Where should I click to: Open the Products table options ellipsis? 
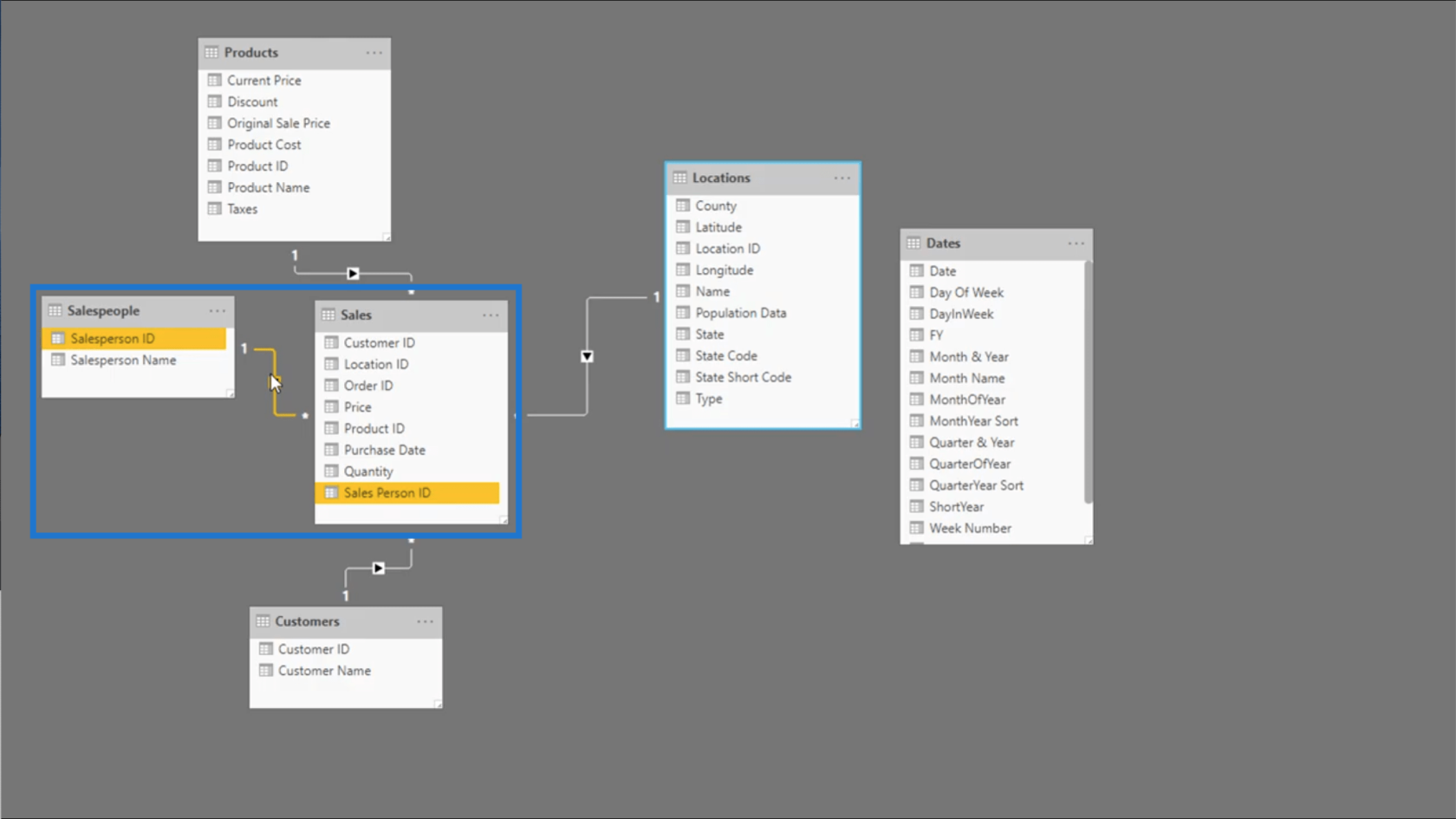(374, 53)
